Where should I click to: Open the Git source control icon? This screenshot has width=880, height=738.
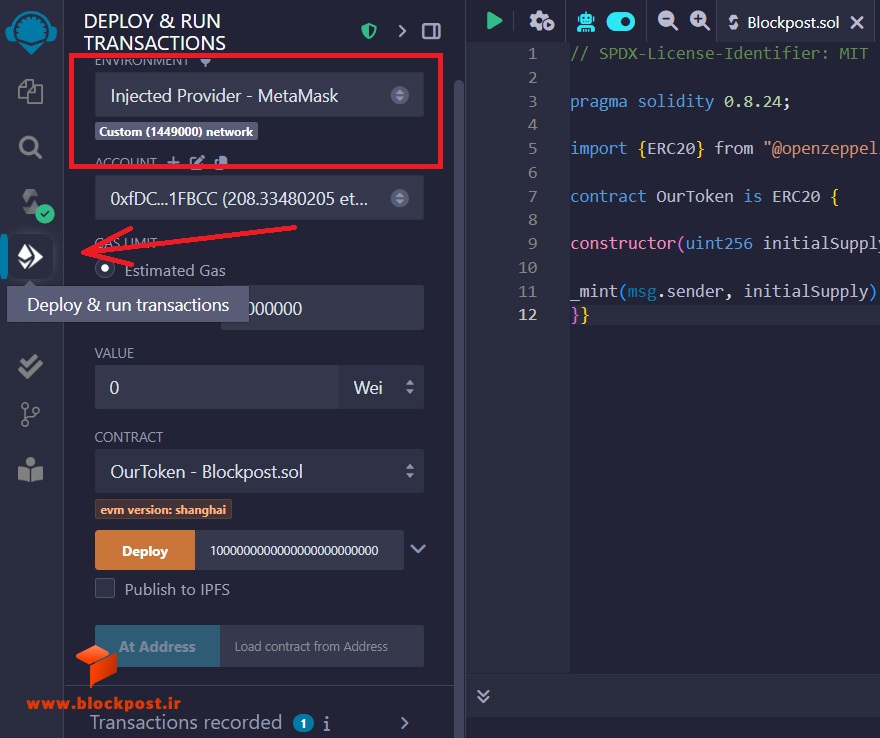coord(30,415)
